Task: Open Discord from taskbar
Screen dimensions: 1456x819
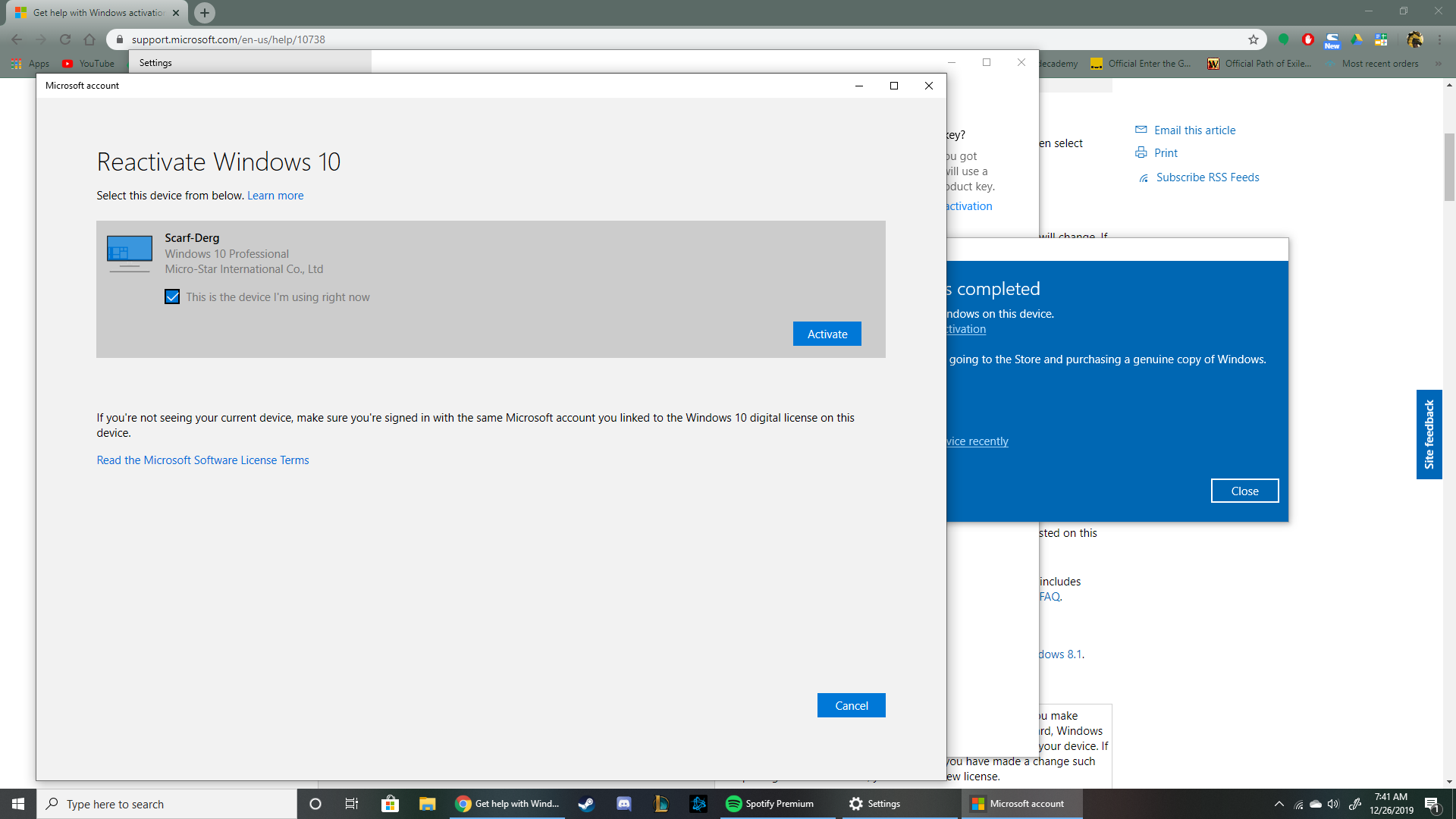Action: (623, 804)
